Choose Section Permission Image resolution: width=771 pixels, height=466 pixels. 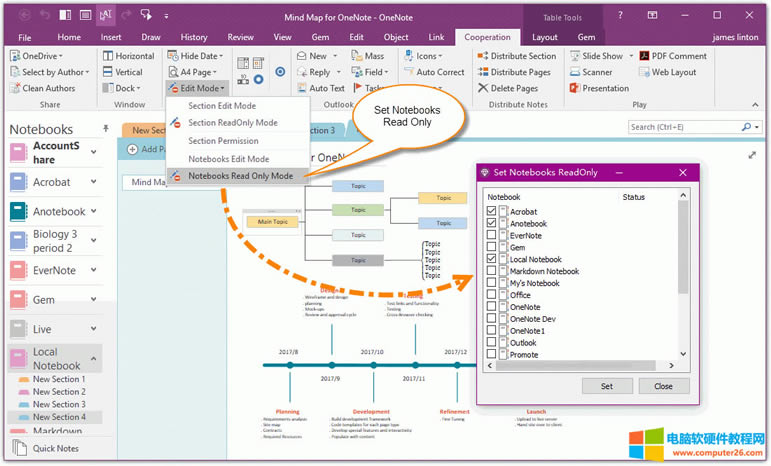point(223,141)
